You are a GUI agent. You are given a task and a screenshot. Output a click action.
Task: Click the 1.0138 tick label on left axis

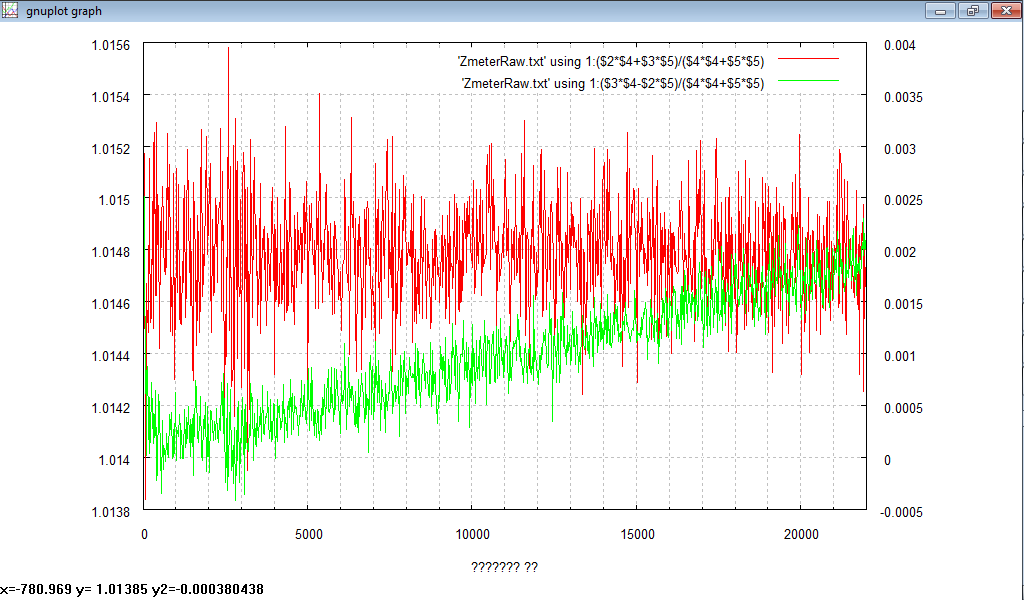coord(108,512)
